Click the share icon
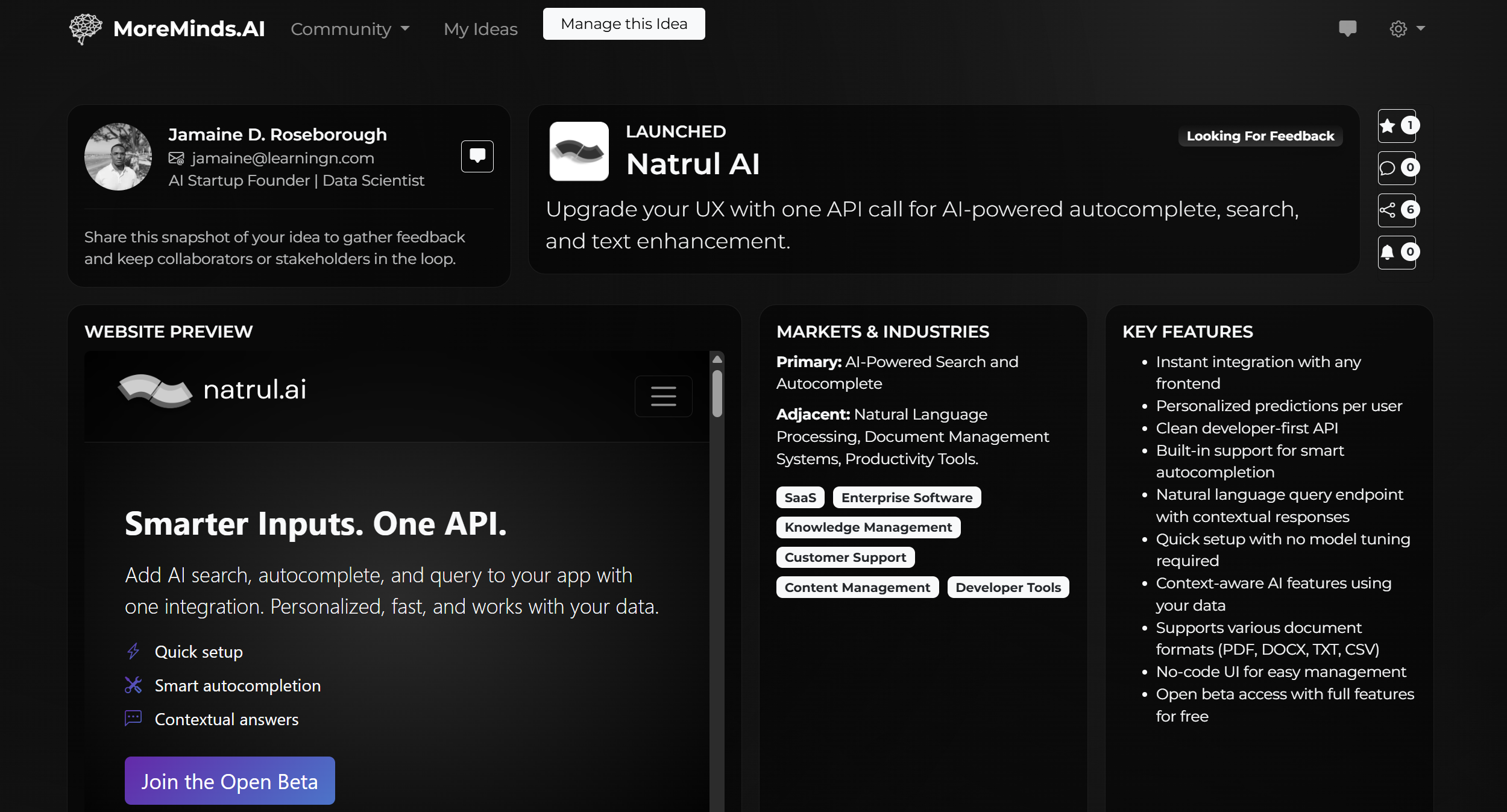Screen dimensions: 1507x812 click(1397, 210)
